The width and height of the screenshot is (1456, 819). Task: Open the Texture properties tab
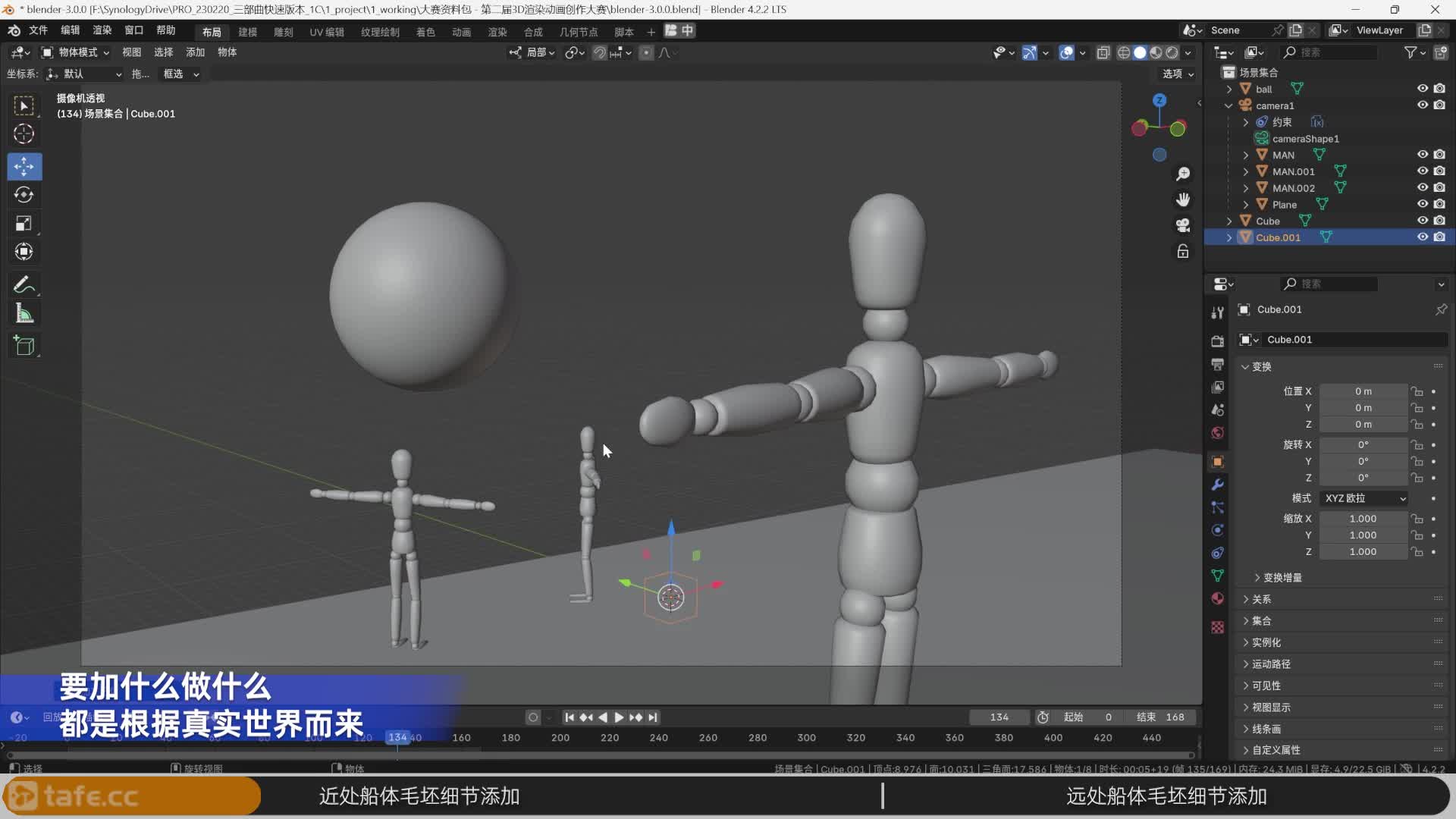click(1218, 627)
